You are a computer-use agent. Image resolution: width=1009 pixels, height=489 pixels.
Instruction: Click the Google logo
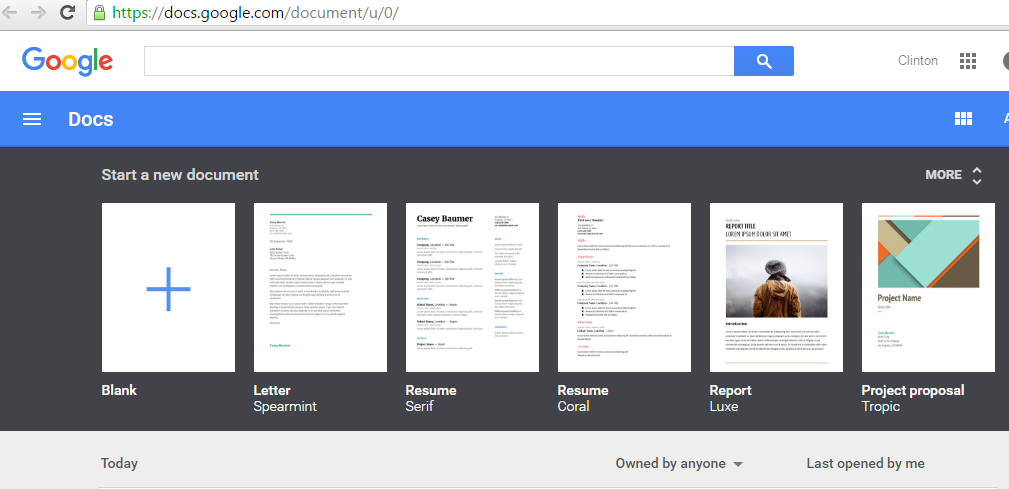click(67, 61)
